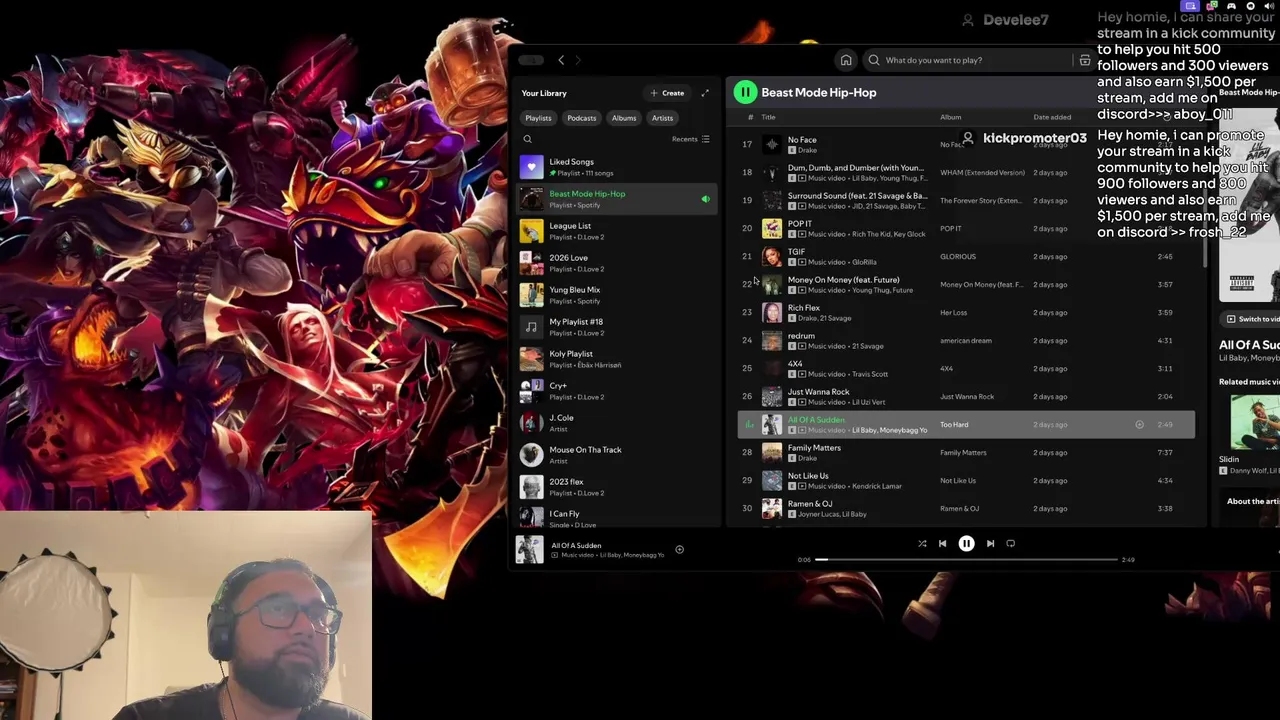Play track 'Not Like Us'
This screenshot has height=720, width=1280.
pos(966,480)
